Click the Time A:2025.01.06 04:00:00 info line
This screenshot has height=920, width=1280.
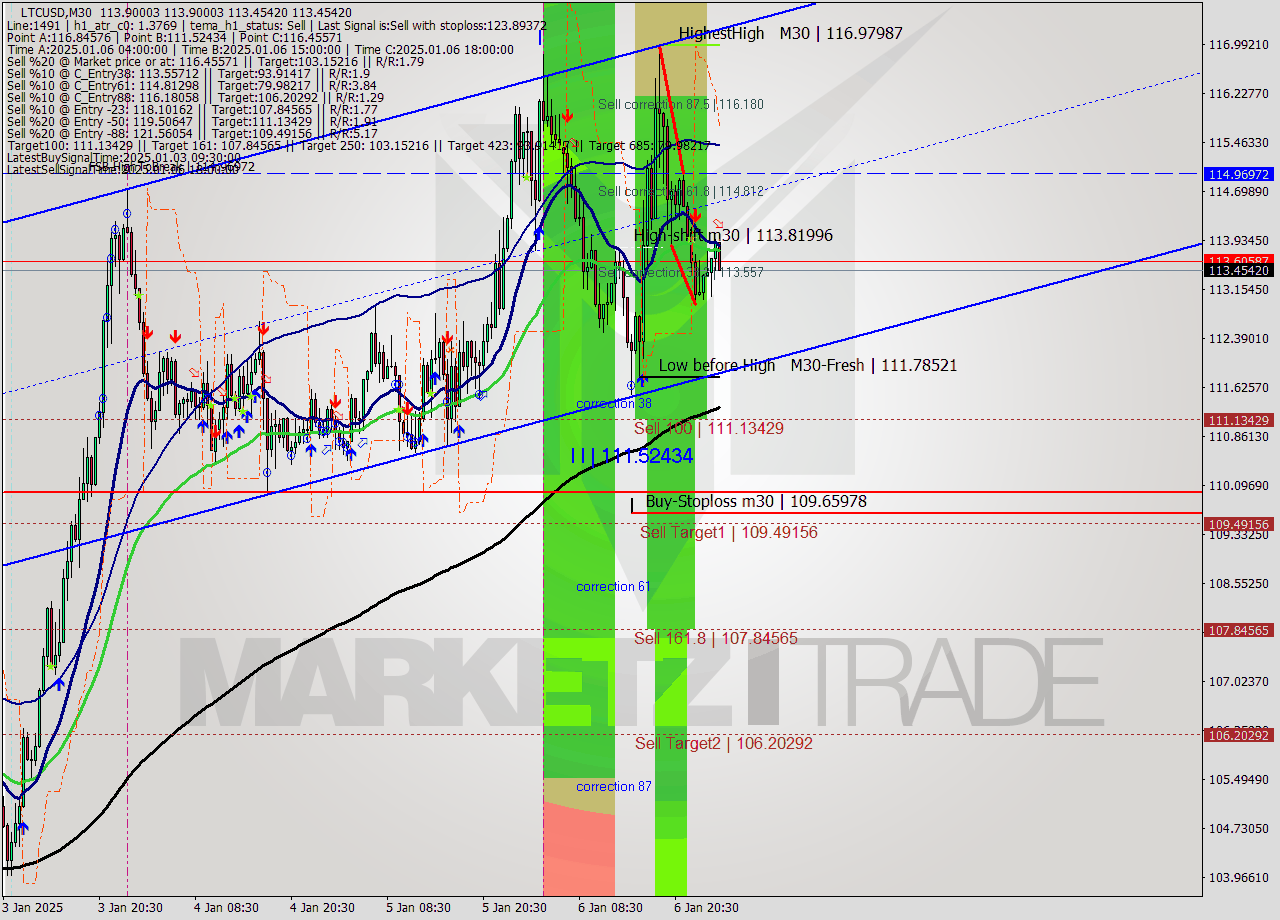point(260,49)
